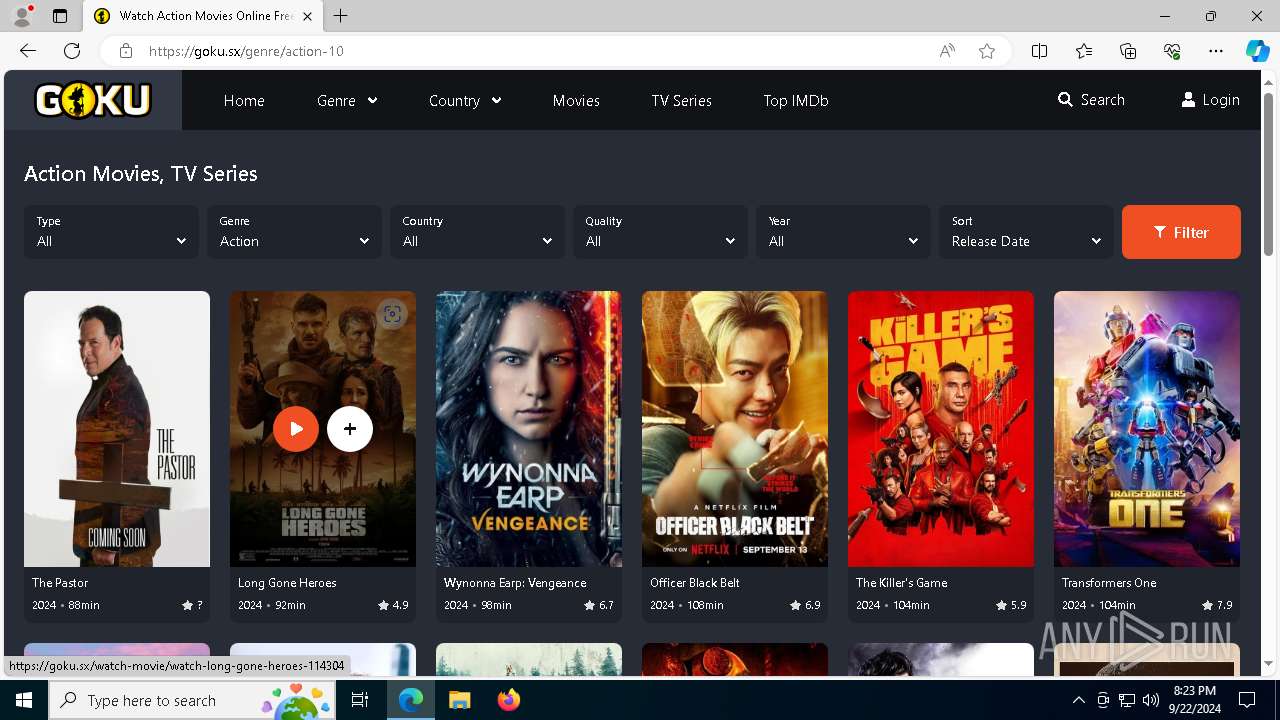Toggle Read aloud in address bar

(x=947, y=51)
